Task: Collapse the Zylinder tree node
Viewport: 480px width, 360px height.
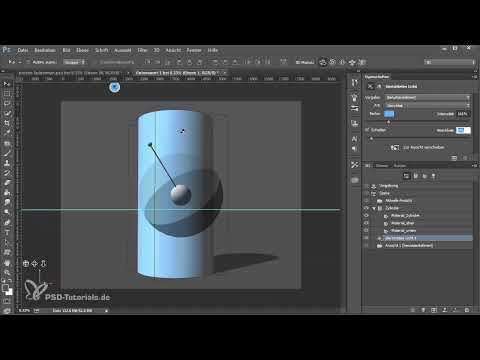Action: (374, 208)
